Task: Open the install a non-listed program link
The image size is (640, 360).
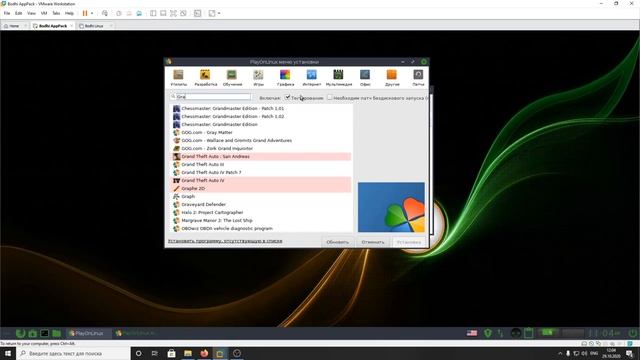Action: (225, 241)
